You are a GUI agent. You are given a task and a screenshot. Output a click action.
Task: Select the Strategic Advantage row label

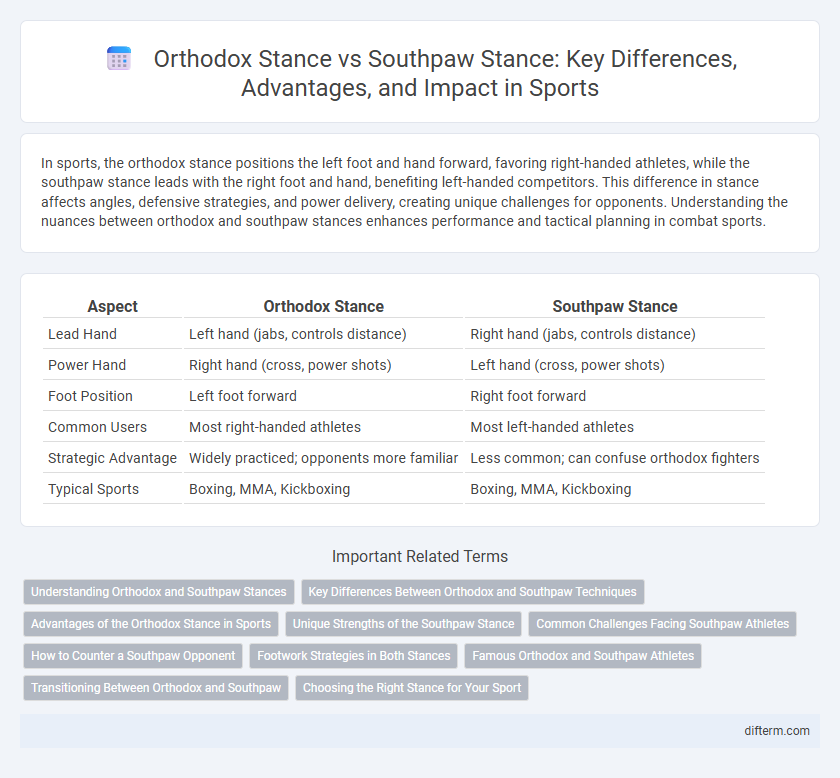pos(112,458)
